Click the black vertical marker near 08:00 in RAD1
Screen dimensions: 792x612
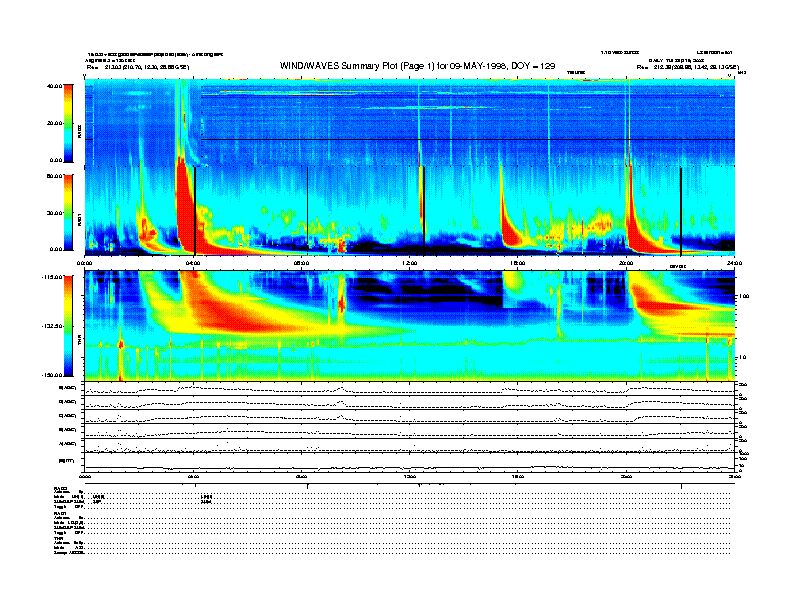click(308, 209)
